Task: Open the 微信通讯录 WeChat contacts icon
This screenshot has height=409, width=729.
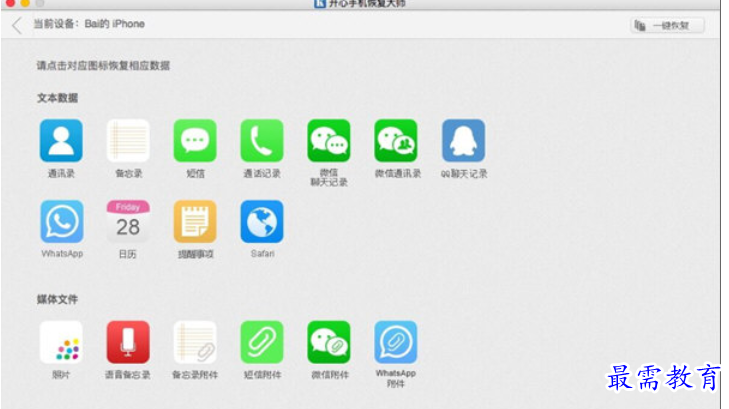Action: point(396,140)
